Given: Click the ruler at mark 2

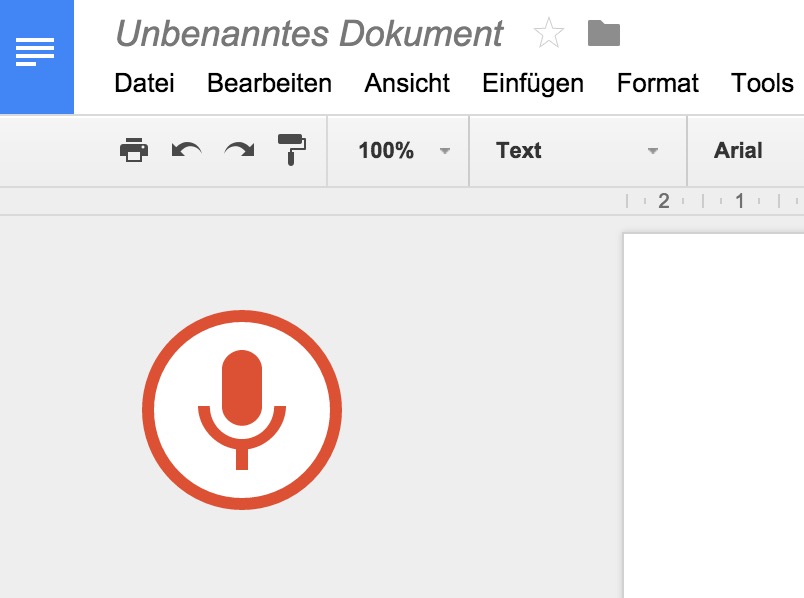Looking at the screenshot, I should pos(664,201).
